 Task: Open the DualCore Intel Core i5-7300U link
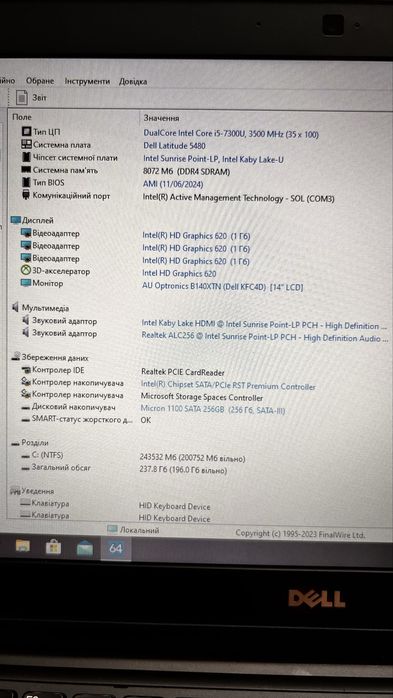pos(231,134)
